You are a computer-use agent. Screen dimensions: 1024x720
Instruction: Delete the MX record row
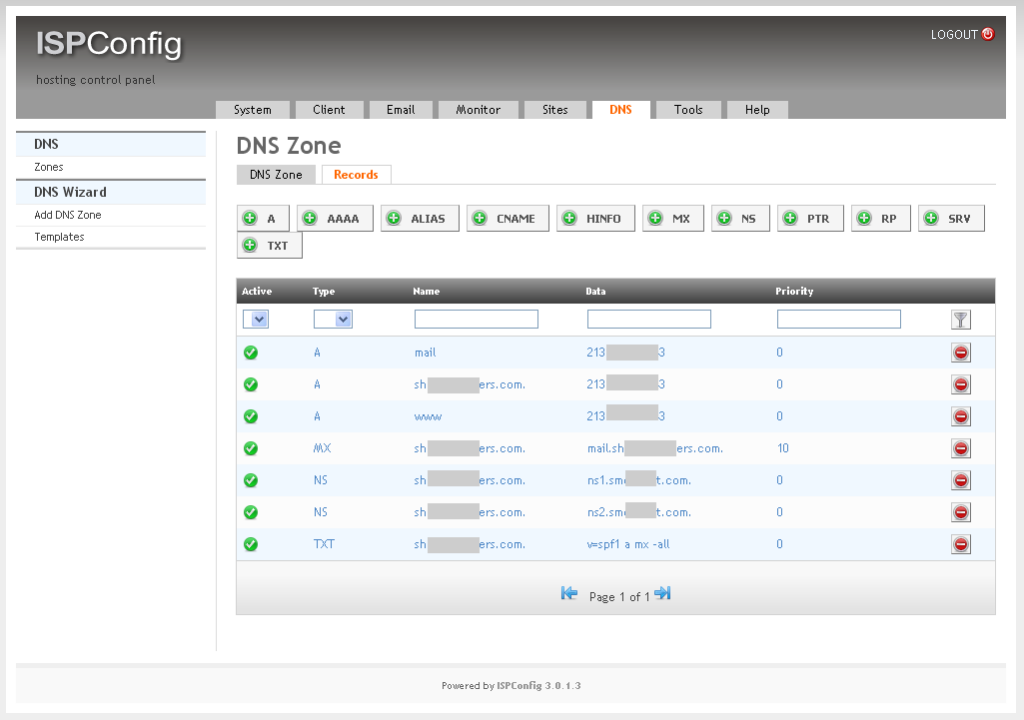click(x=961, y=449)
